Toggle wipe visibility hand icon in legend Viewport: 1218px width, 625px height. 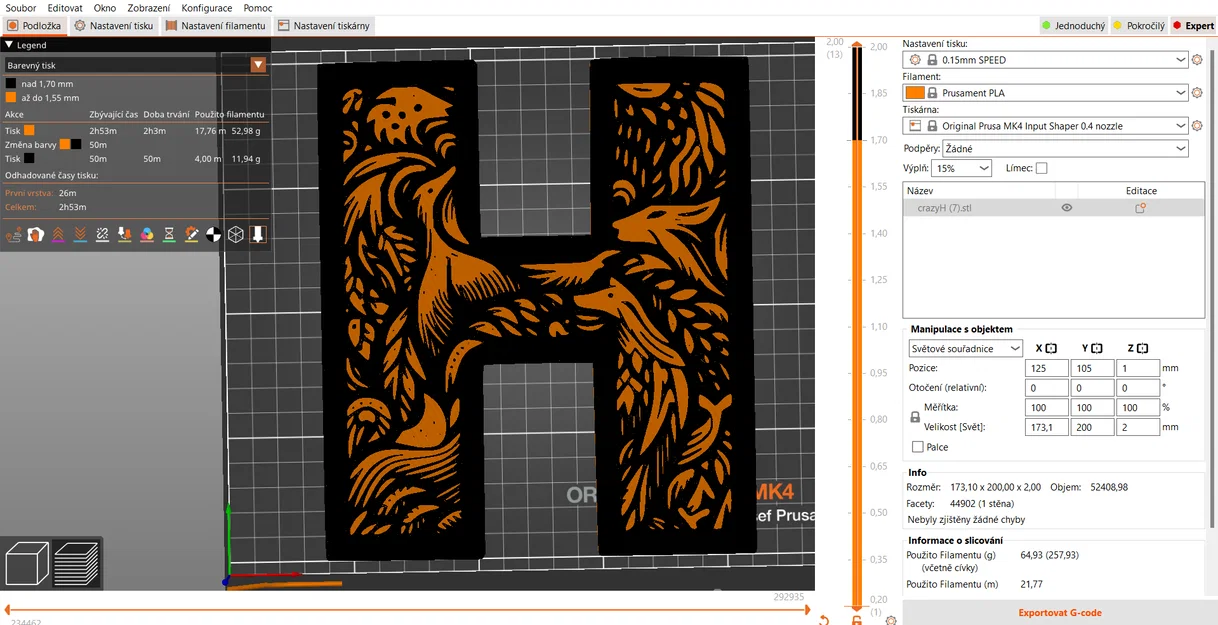[x=35, y=234]
